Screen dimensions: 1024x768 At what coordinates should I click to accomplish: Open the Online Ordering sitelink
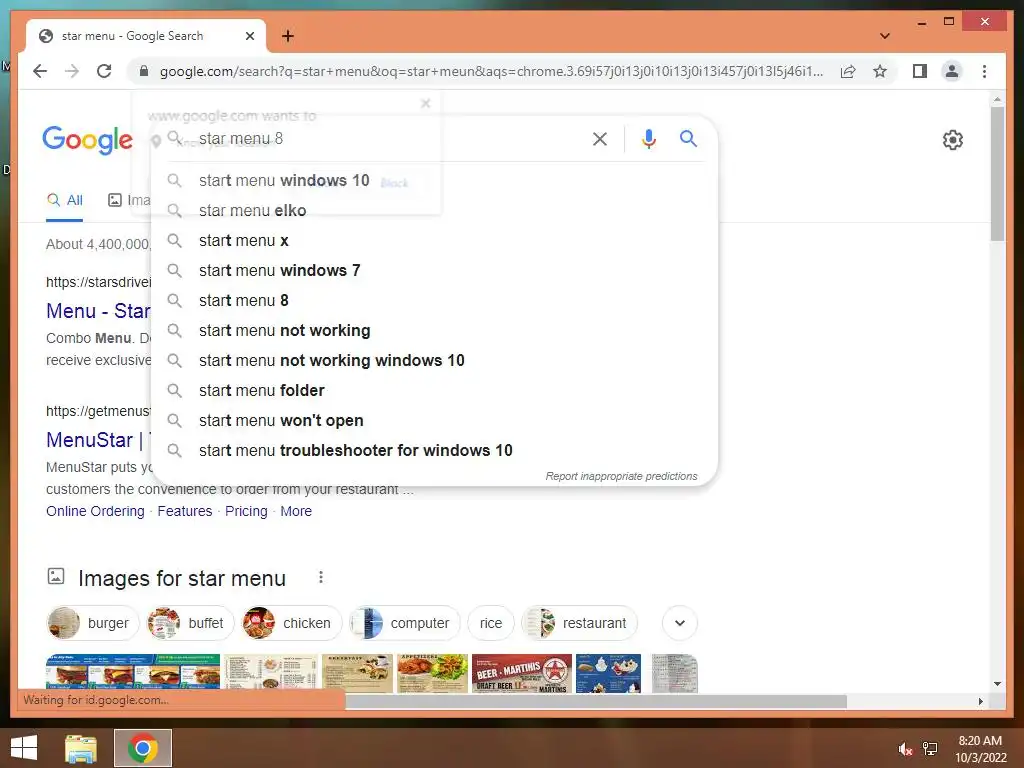(x=95, y=511)
